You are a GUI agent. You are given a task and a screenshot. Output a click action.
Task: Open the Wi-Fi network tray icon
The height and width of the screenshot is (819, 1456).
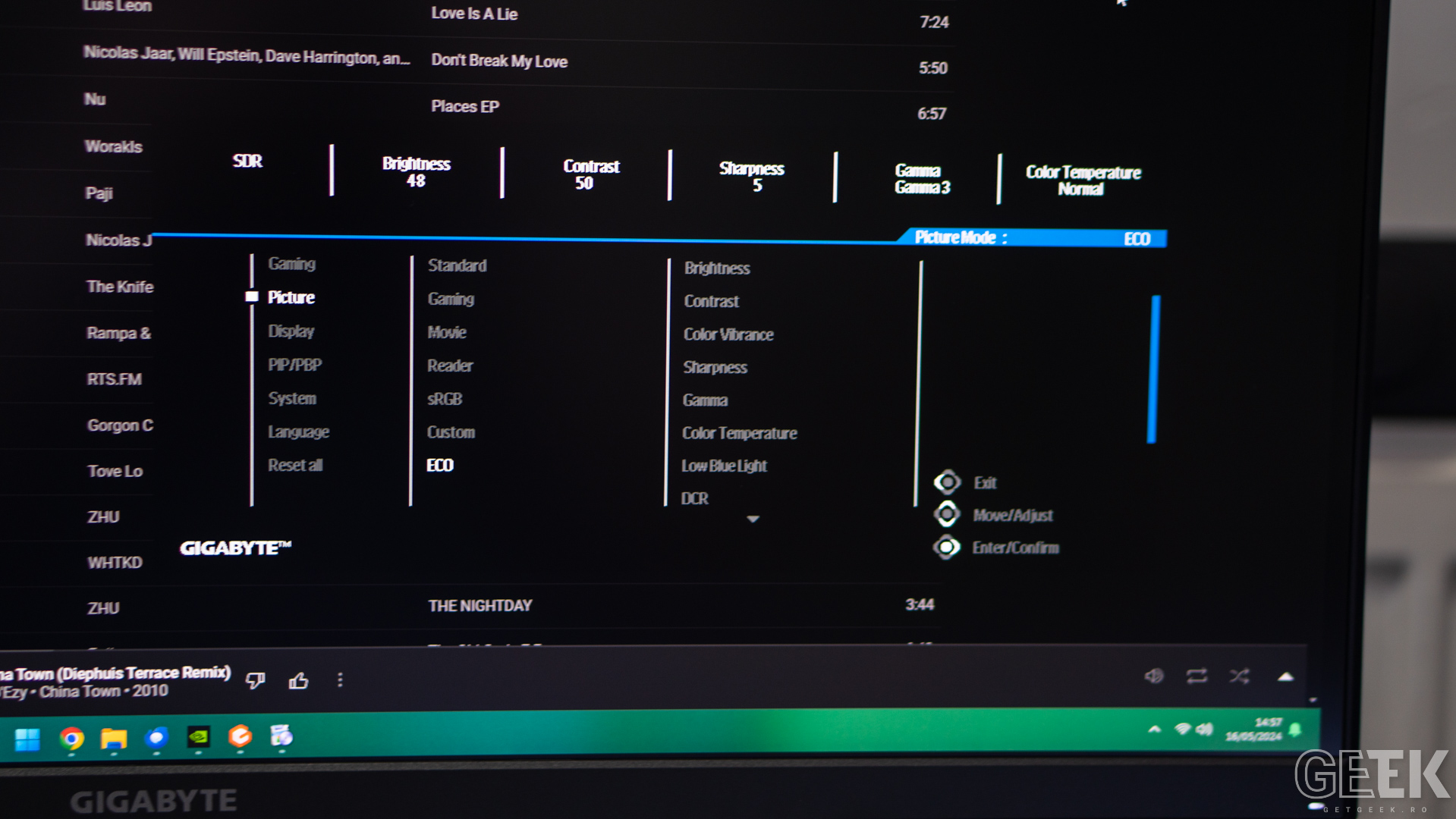(1182, 730)
